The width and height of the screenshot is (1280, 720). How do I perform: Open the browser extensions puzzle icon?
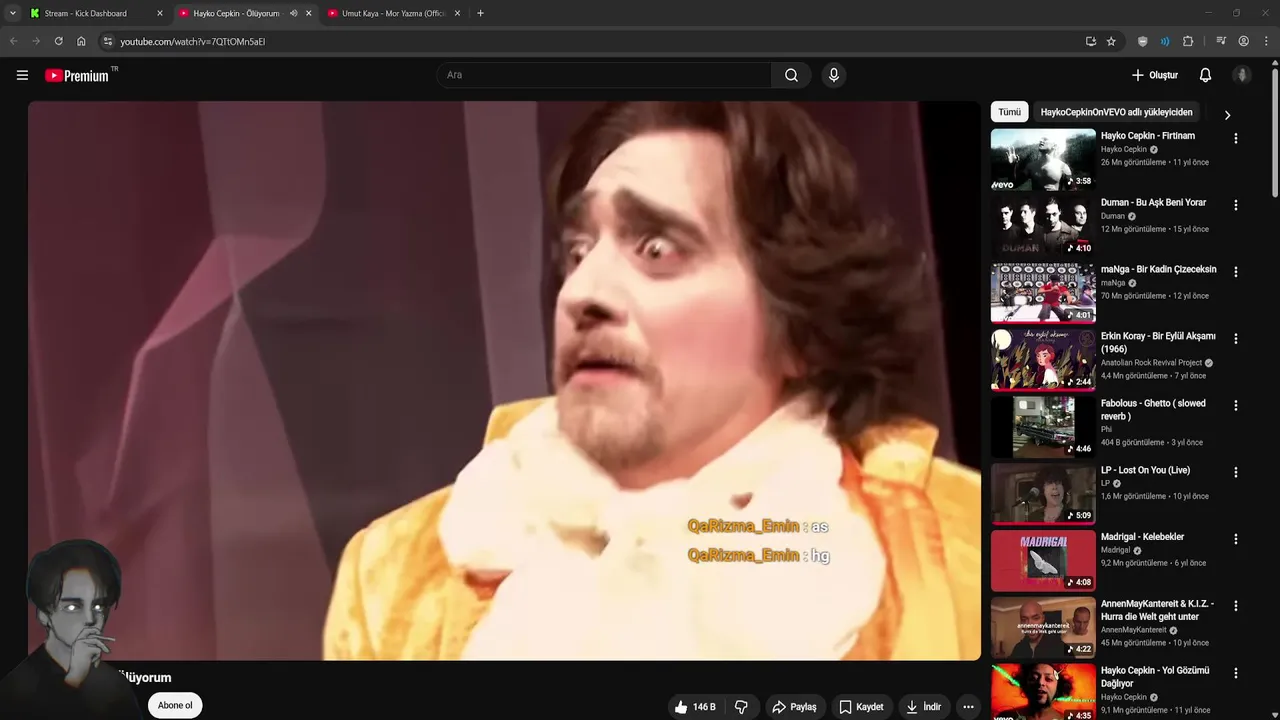1188,41
